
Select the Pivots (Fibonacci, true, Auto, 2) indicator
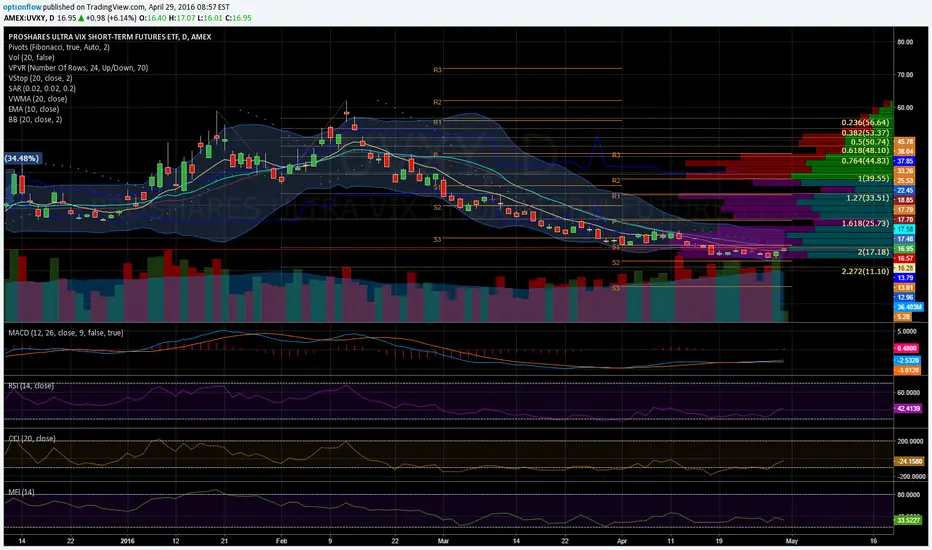point(59,47)
